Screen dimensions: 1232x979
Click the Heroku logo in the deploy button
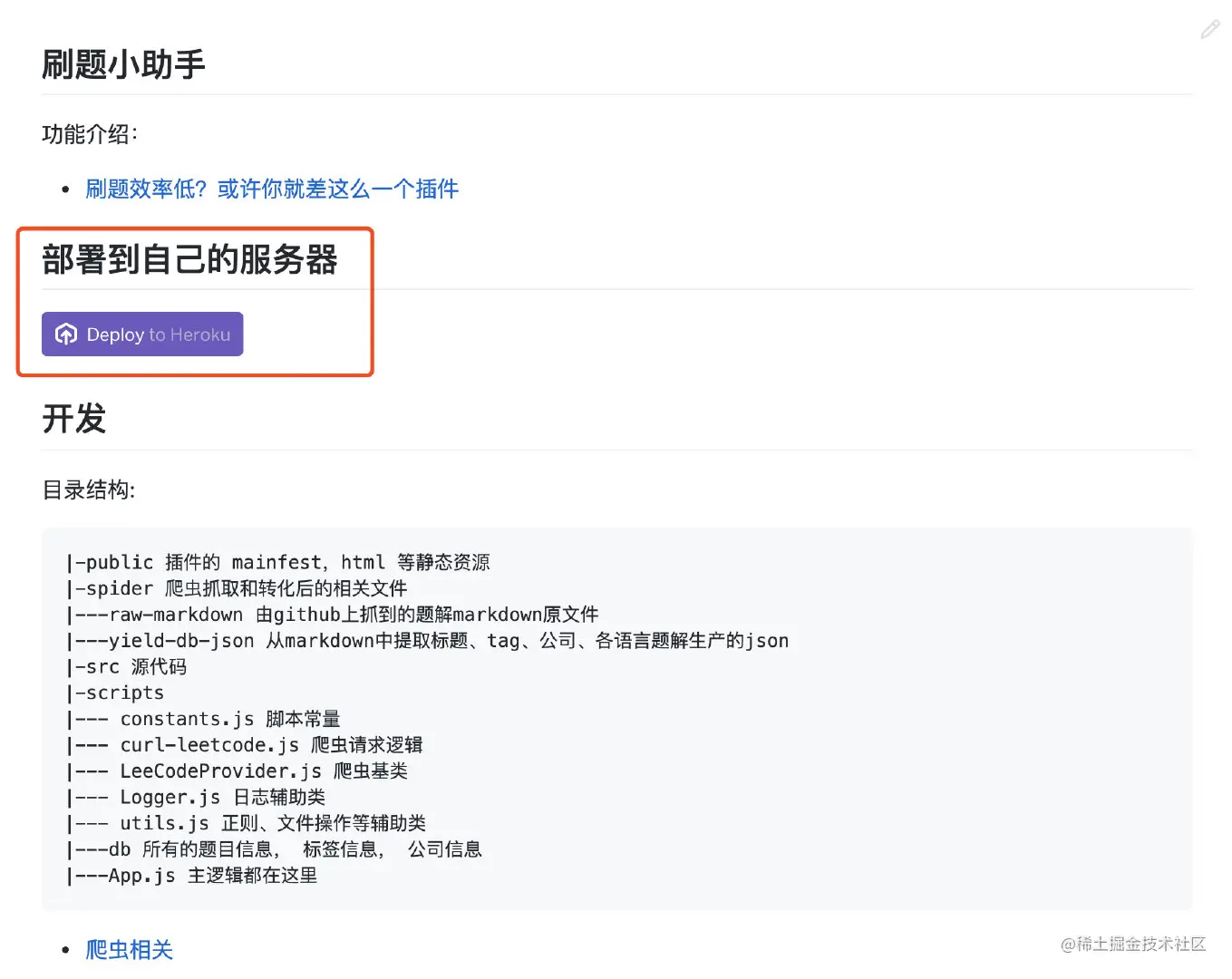[x=66, y=334]
